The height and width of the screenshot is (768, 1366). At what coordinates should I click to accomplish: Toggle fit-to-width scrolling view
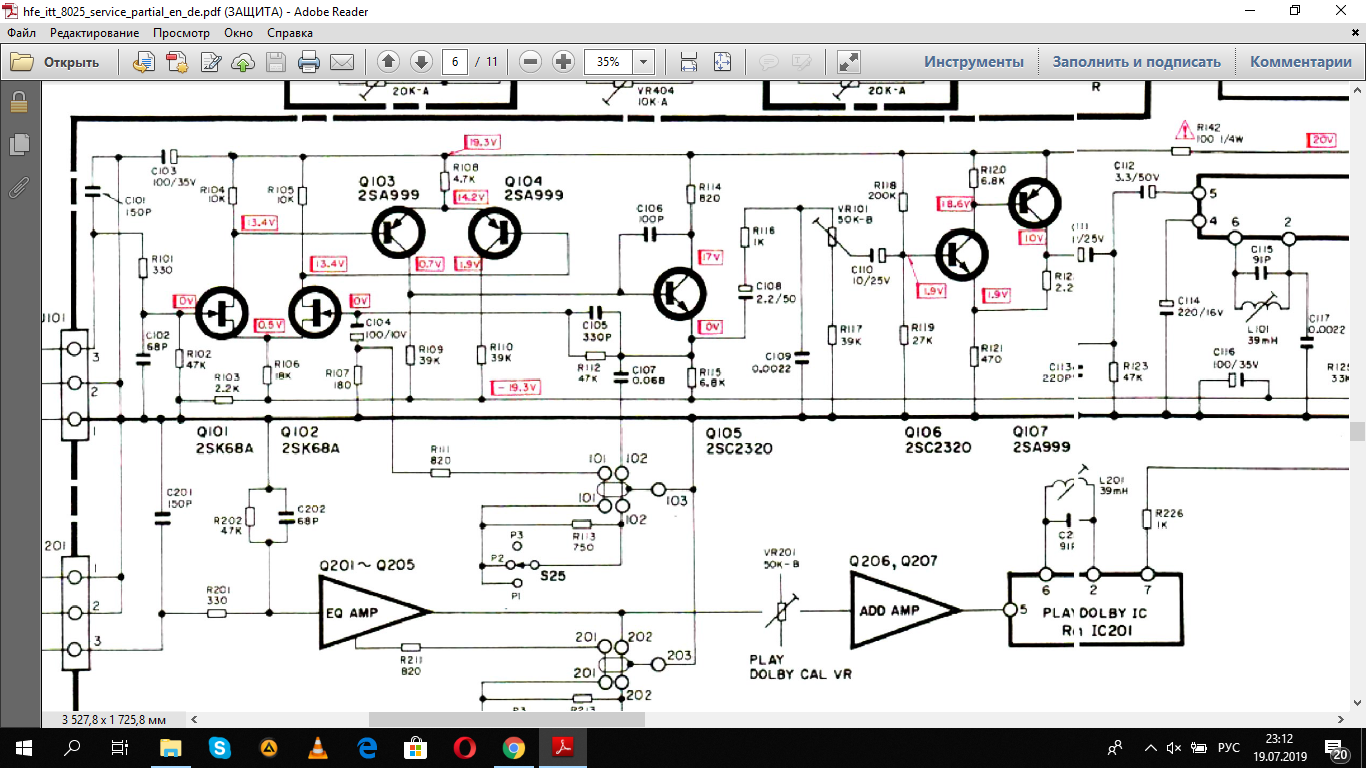[689, 62]
